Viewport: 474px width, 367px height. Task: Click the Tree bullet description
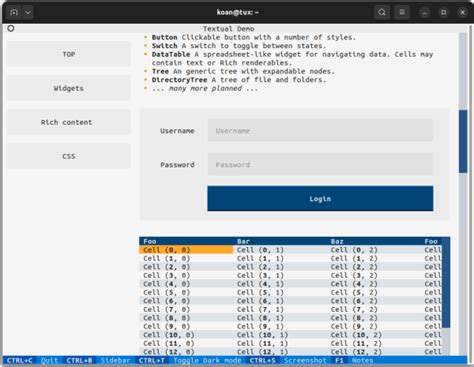click(243, 71)
